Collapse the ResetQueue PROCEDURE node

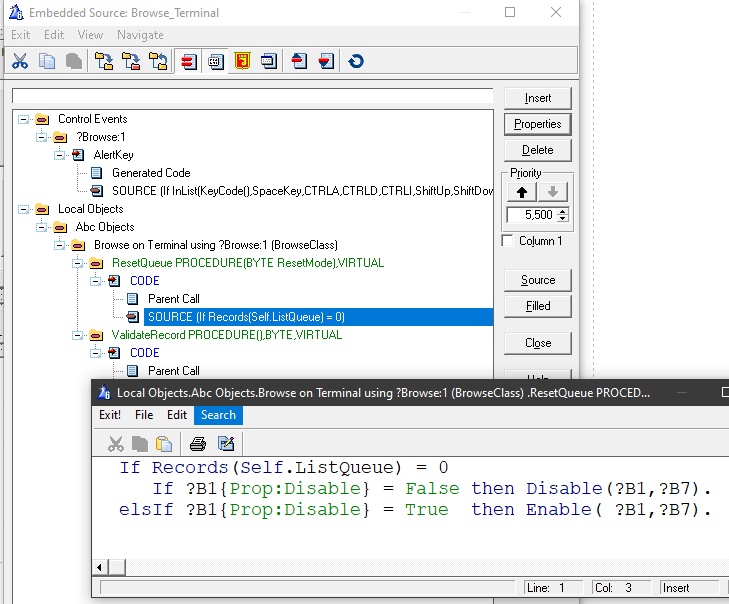pos(77,263)
